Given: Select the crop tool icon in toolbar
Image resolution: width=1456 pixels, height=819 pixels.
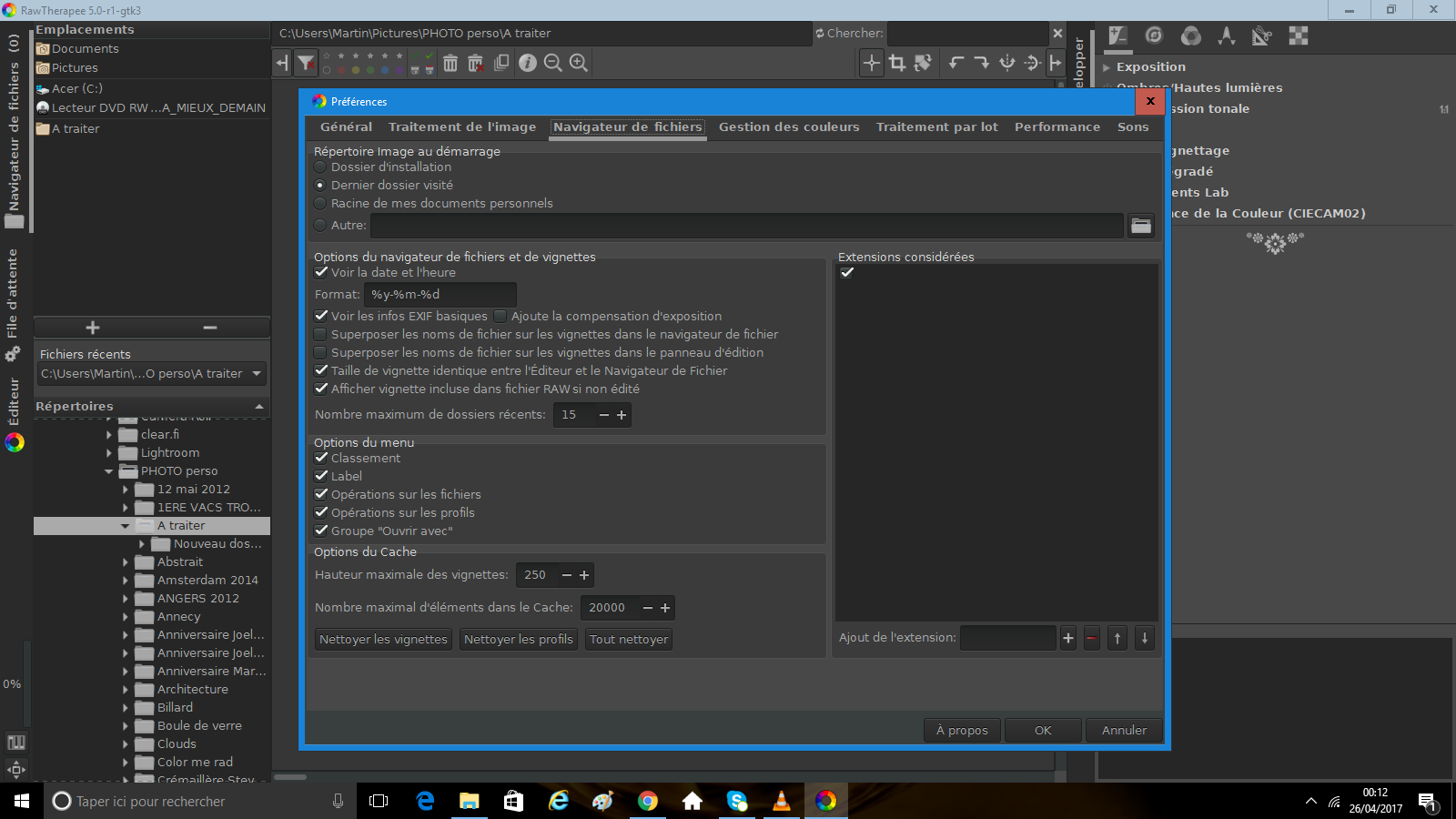Looking at the screenshot, I should (x=897, y=63).
